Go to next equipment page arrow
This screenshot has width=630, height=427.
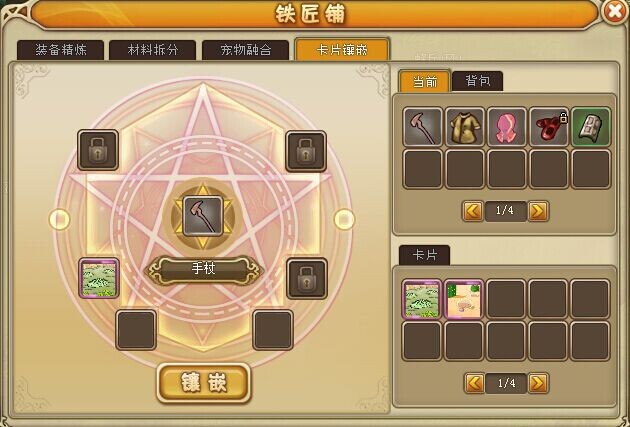pos(538,211)
